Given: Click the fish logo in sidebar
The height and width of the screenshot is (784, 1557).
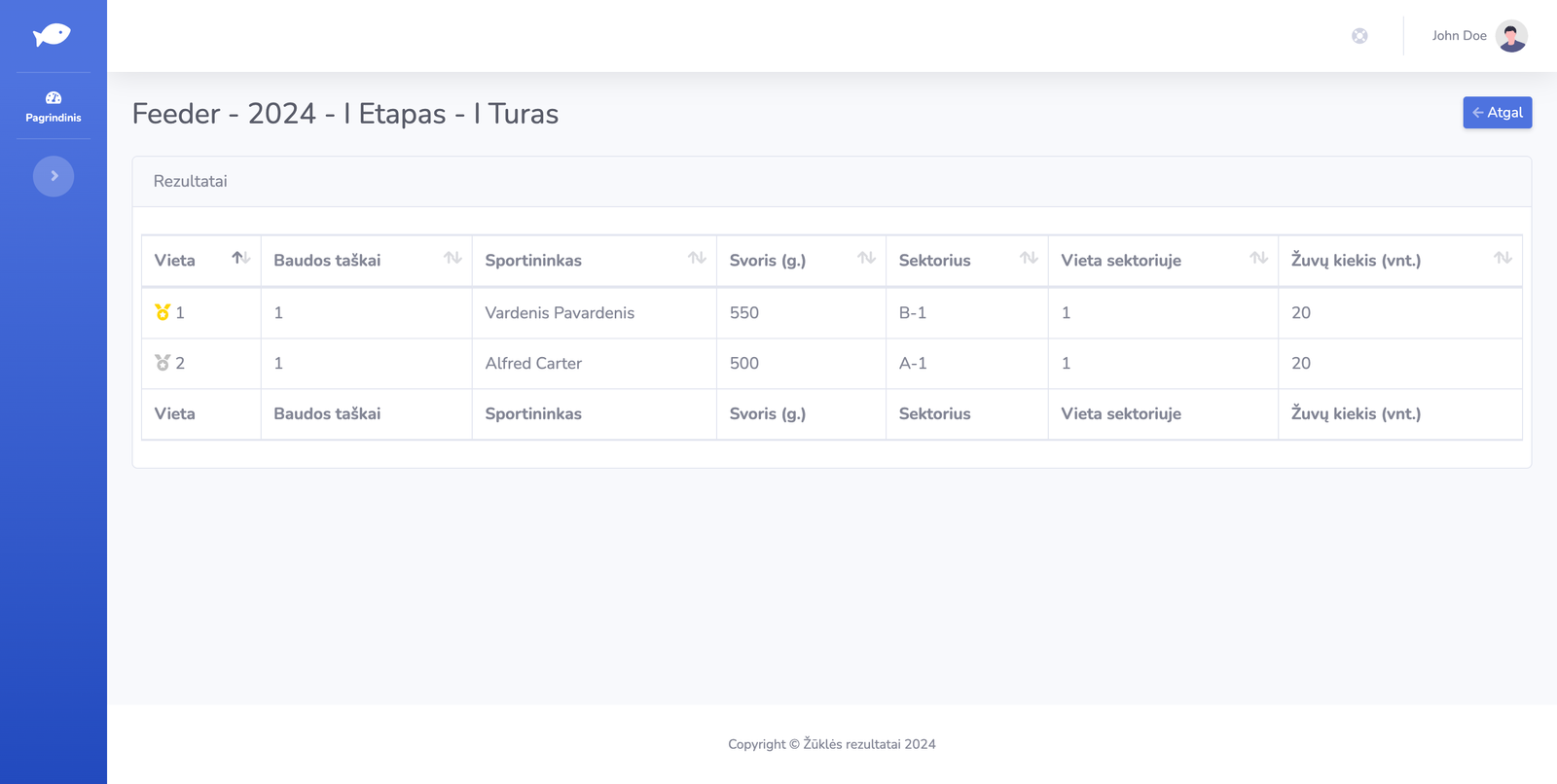Looking at the screenshot, I should click(x=52, y=35).
